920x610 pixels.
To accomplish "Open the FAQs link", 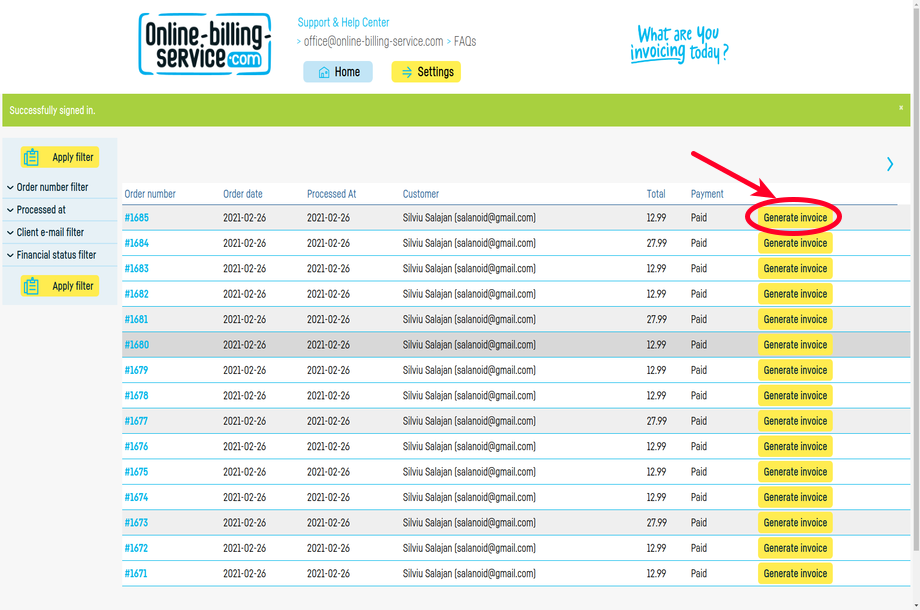I will [x=465, y=42].
